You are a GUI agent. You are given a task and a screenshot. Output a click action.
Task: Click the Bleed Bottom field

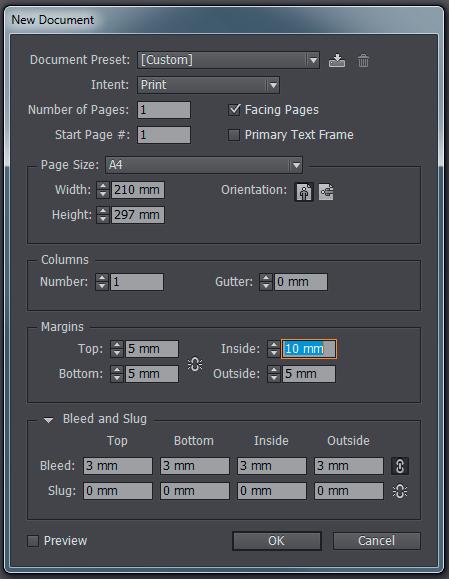point(195,466)
